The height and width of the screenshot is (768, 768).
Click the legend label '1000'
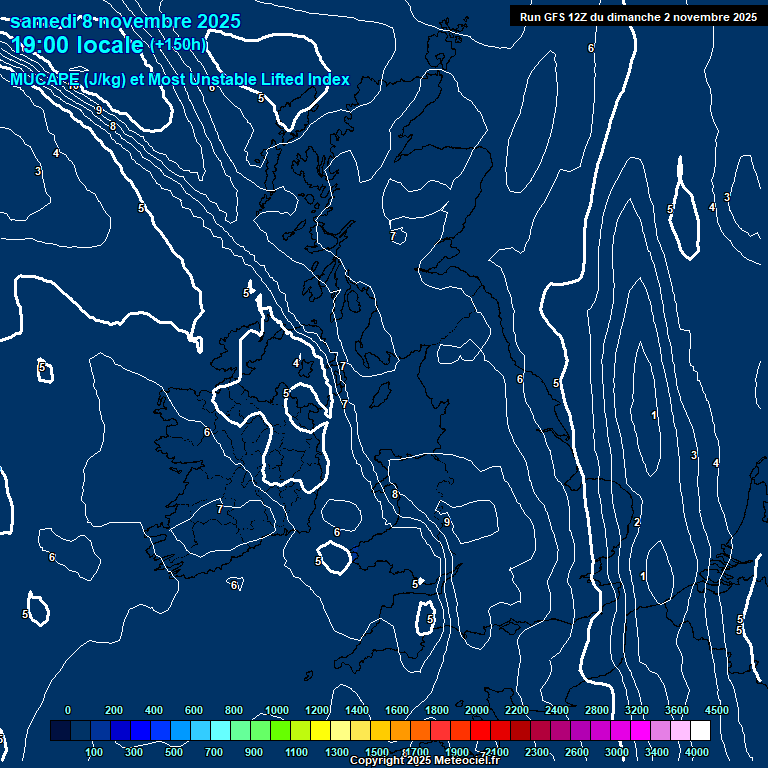point(277,710)
